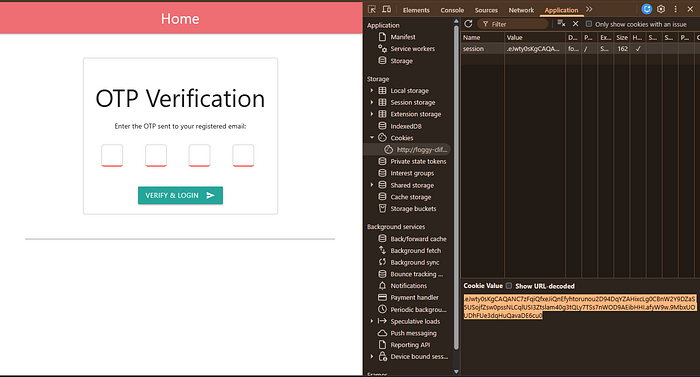Sort cookies by Size column
Image resolution: width=700 pixels, height=377 pixels.
coord(622,38)
